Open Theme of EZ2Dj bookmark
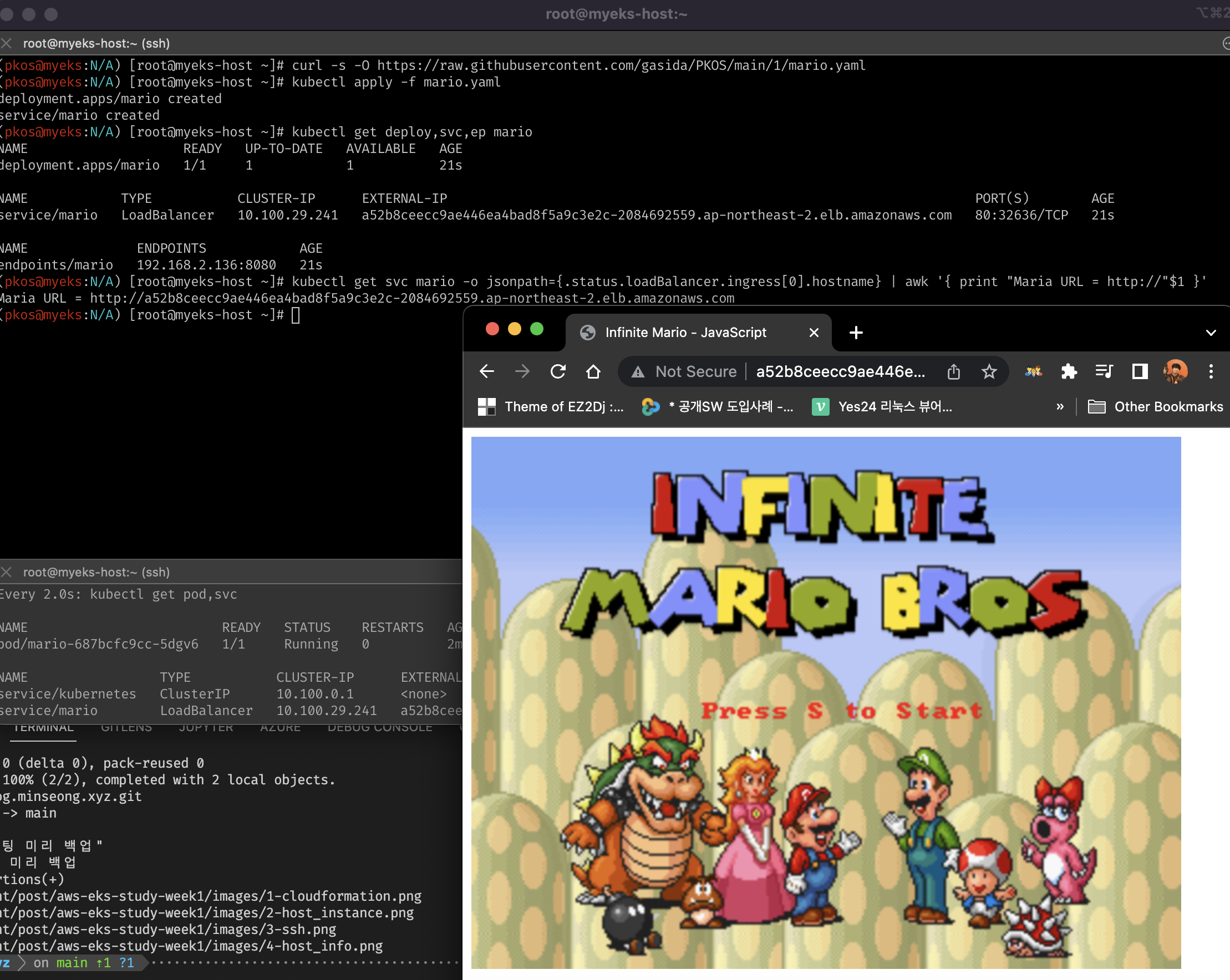This screenshot has height=980, width=1230. pos(551,406)
